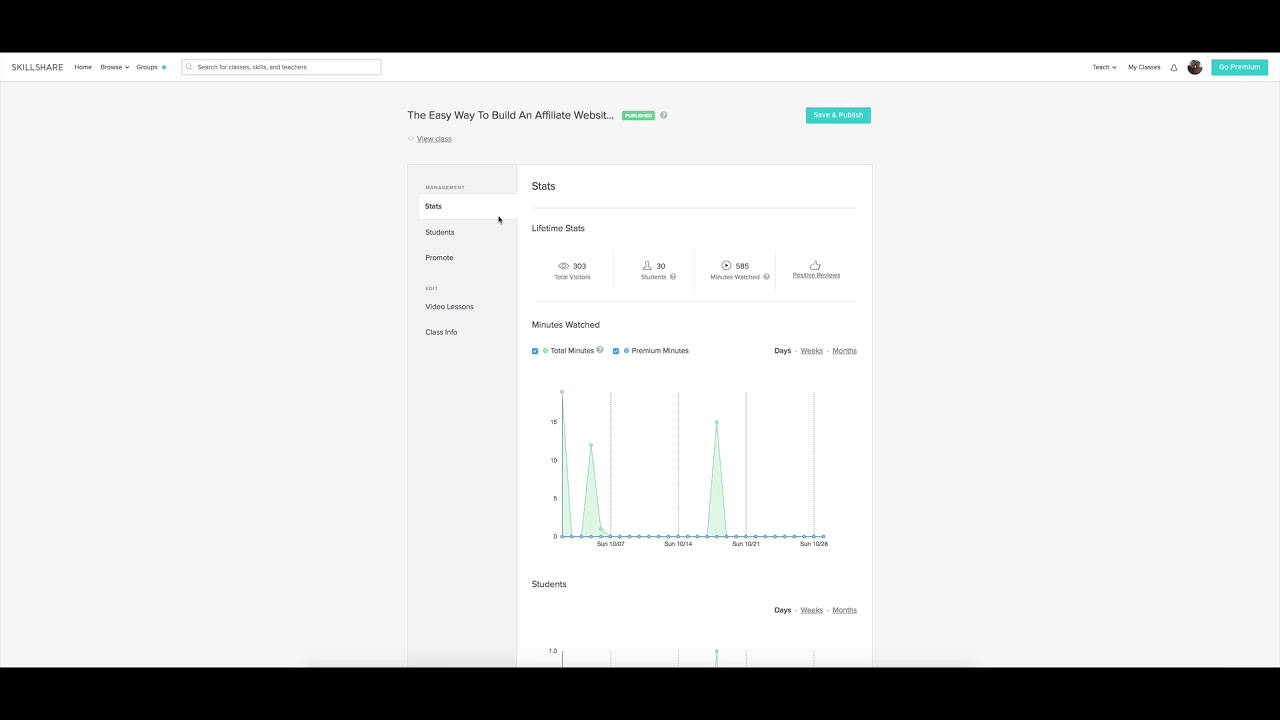Screen dimensions: 1280x720
Task: Click the green Total Minutes legend dot
Action: [545, 351]
